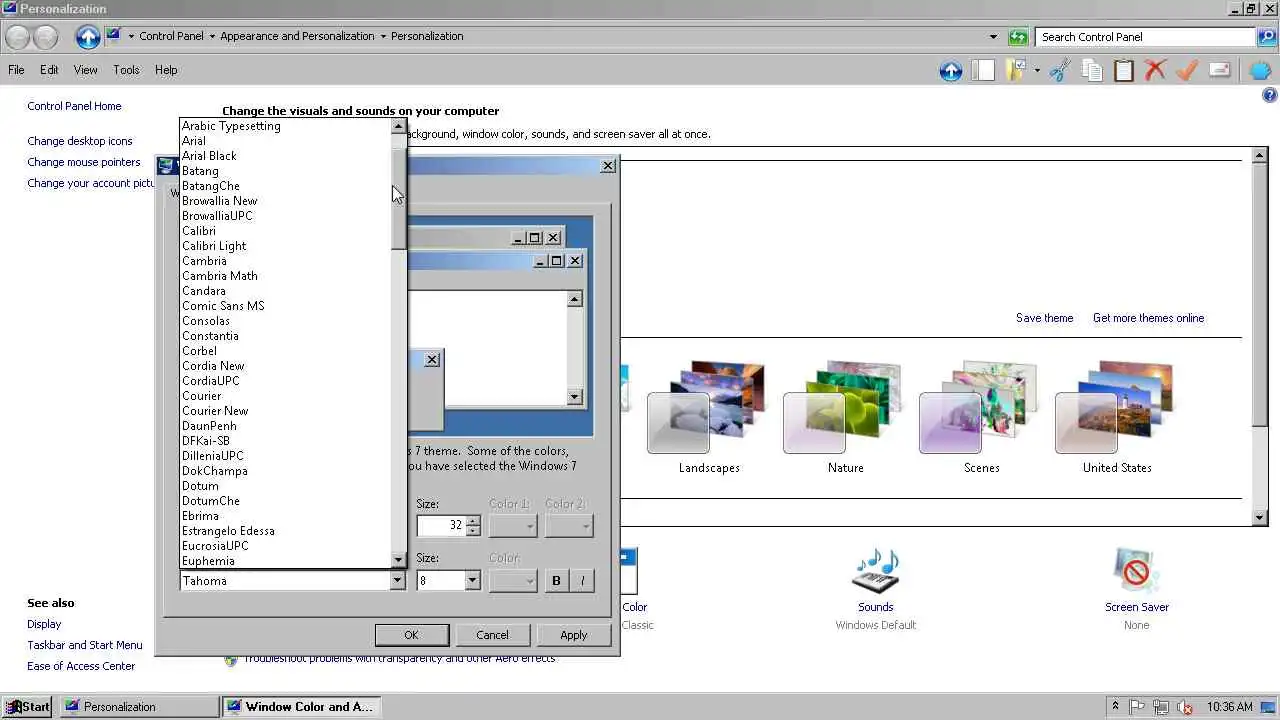This screenshot has width=1280, height=720.
Task: Expand the Appearance and Personalization breadcrumb arrow
Action: [x=383, y=36]
